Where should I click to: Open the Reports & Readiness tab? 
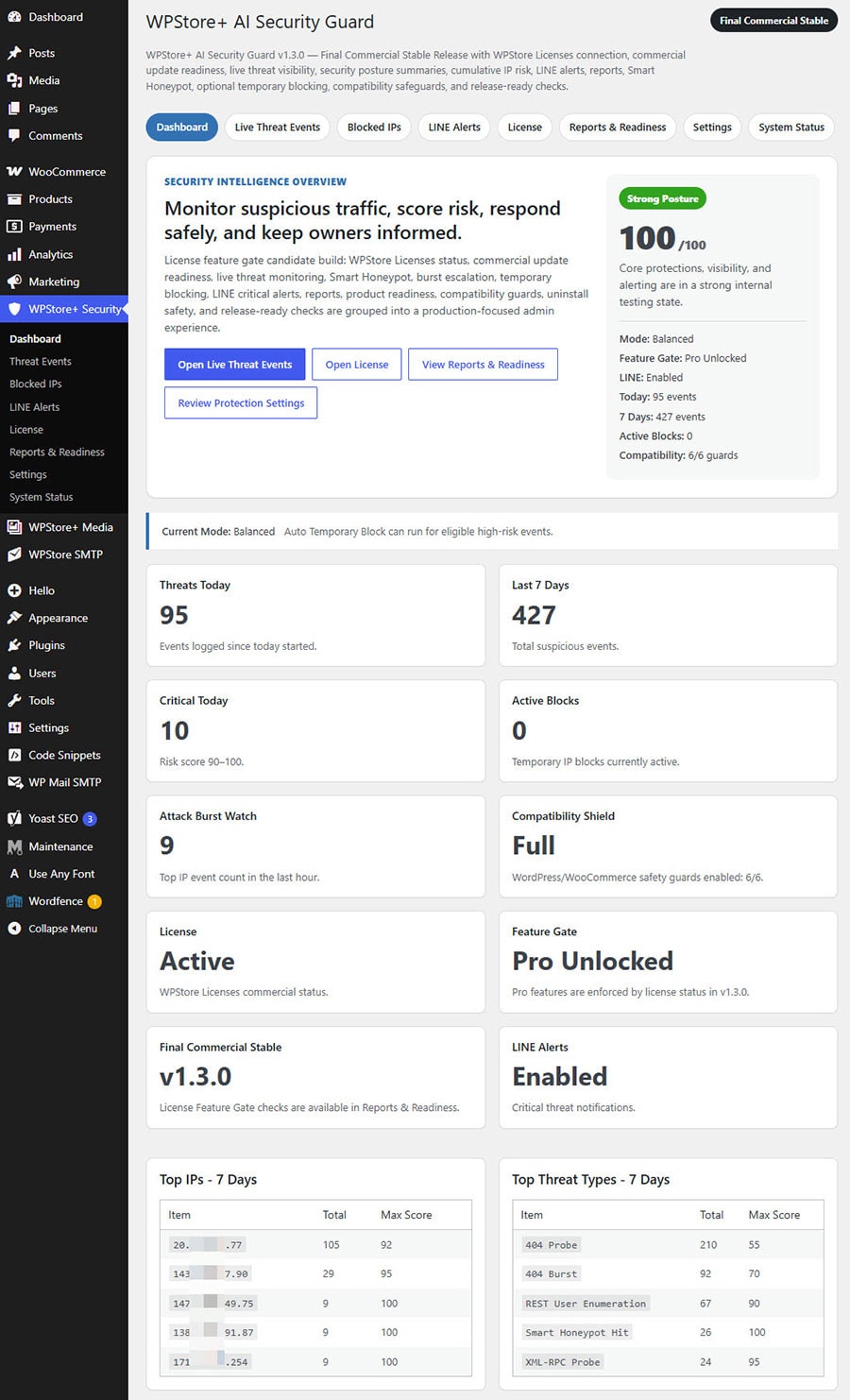(x=618, y=128)
